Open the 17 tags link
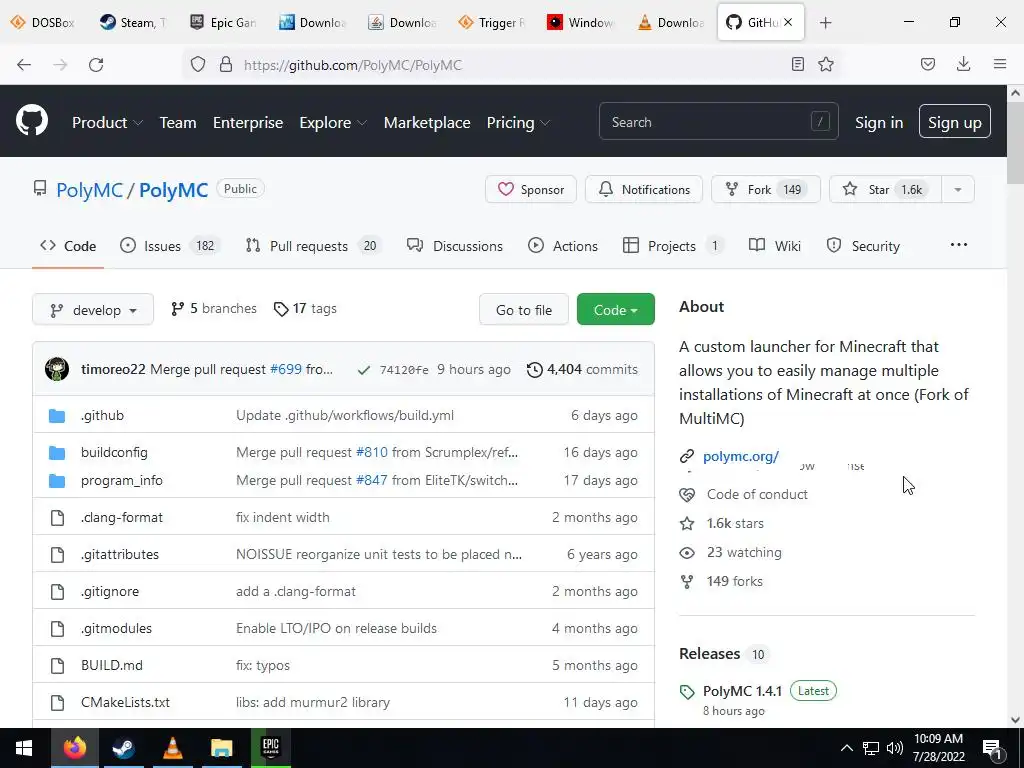Image resolution: width=1024 pixels, height=768 pixels. 305,308
